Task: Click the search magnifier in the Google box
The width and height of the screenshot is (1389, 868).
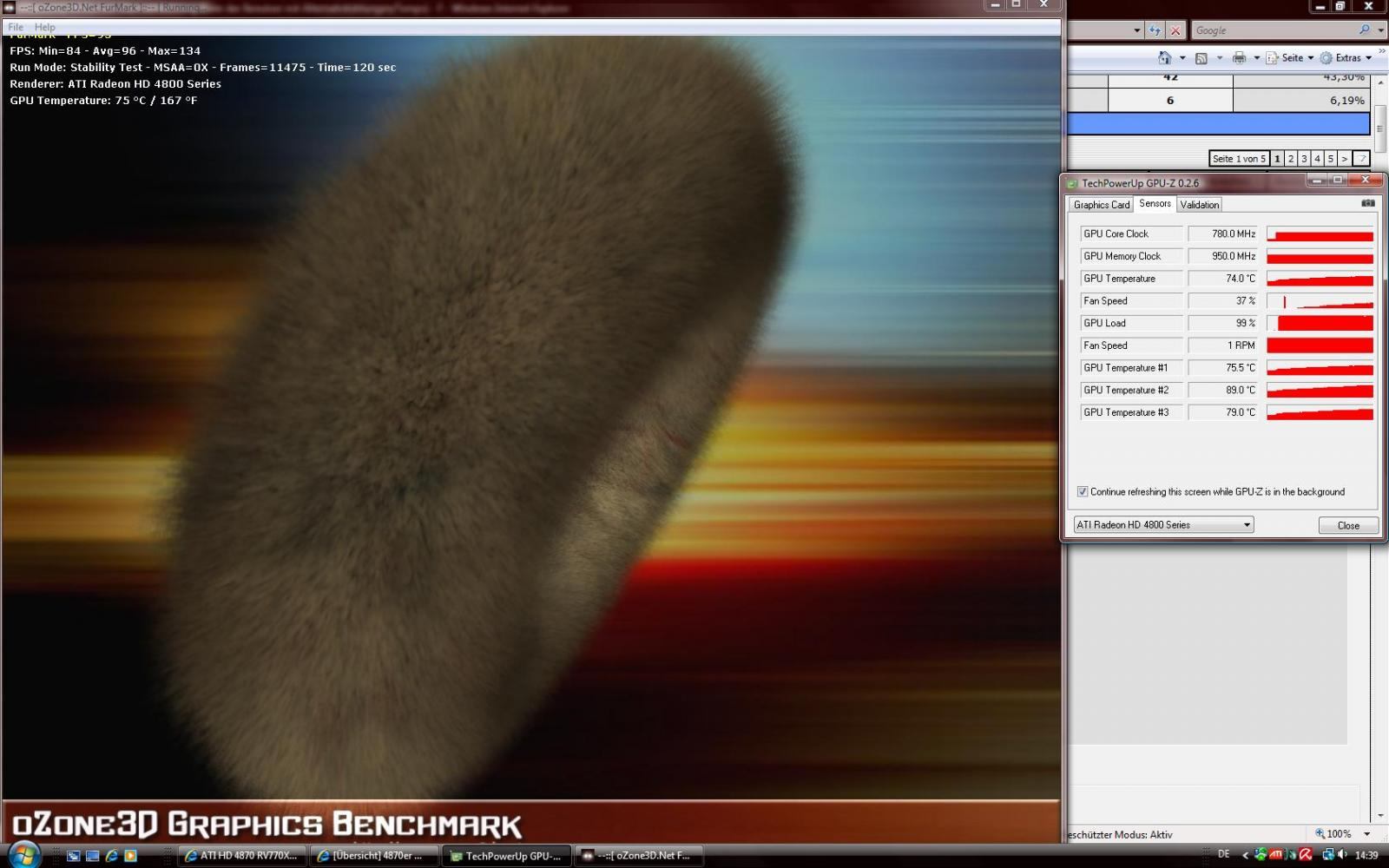Action: [1364, 30]
